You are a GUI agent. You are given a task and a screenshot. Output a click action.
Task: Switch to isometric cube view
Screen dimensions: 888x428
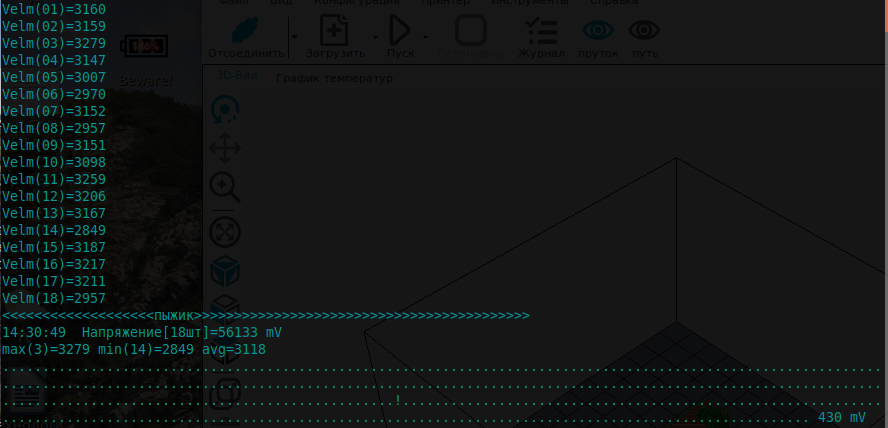click(225, 271)
